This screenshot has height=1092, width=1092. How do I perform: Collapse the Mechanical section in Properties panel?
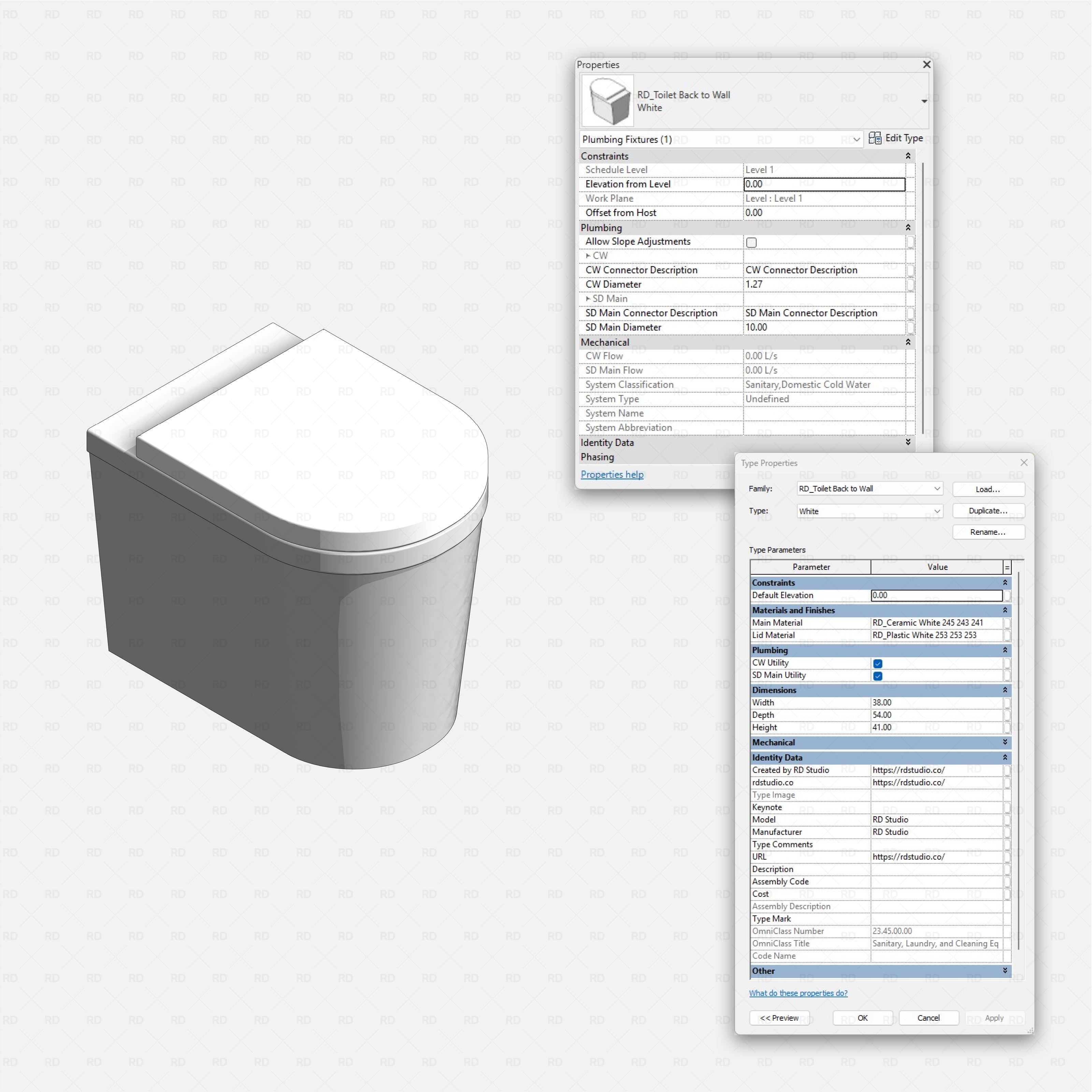908,342
